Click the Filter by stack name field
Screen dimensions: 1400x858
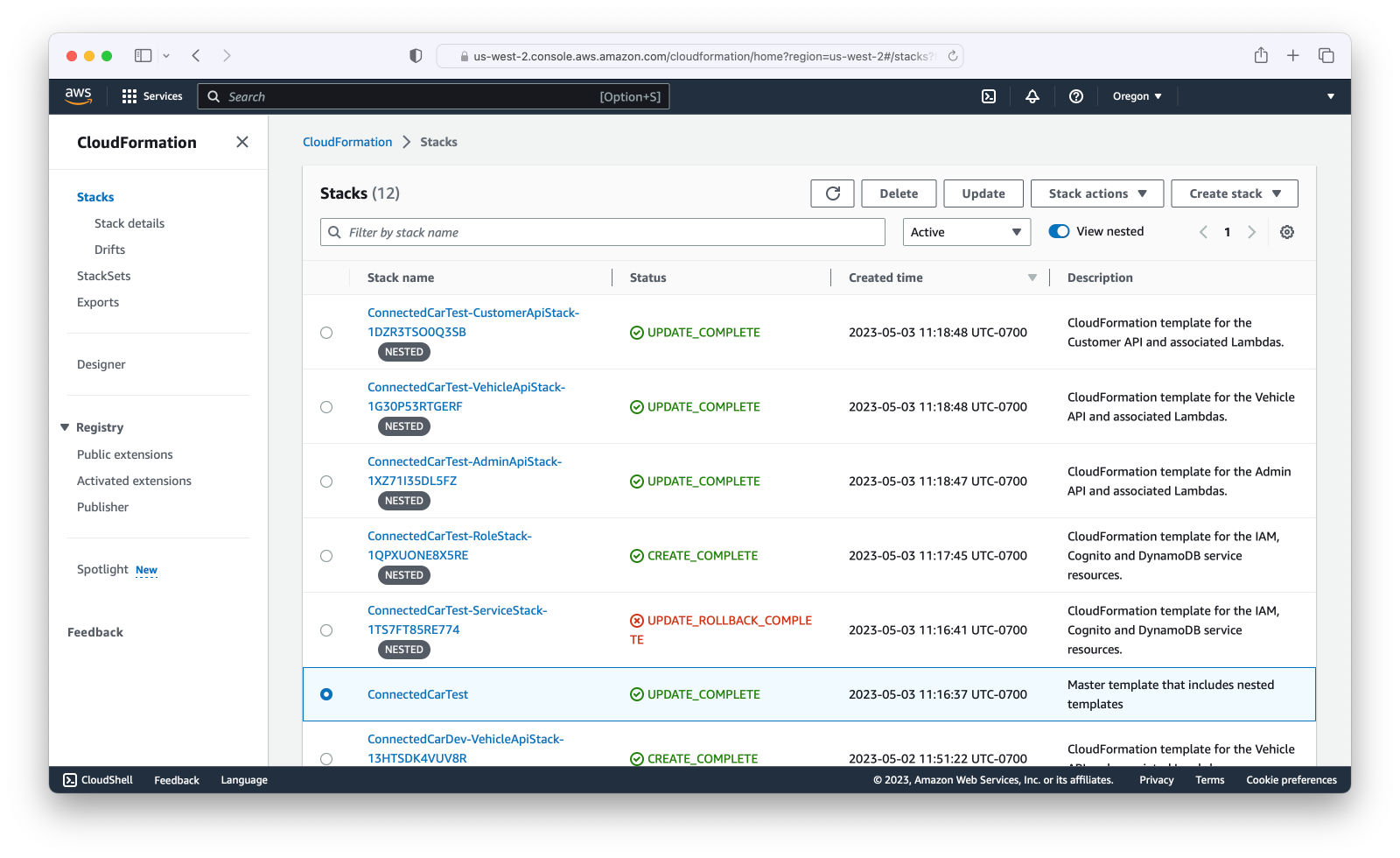pos(603,232)
